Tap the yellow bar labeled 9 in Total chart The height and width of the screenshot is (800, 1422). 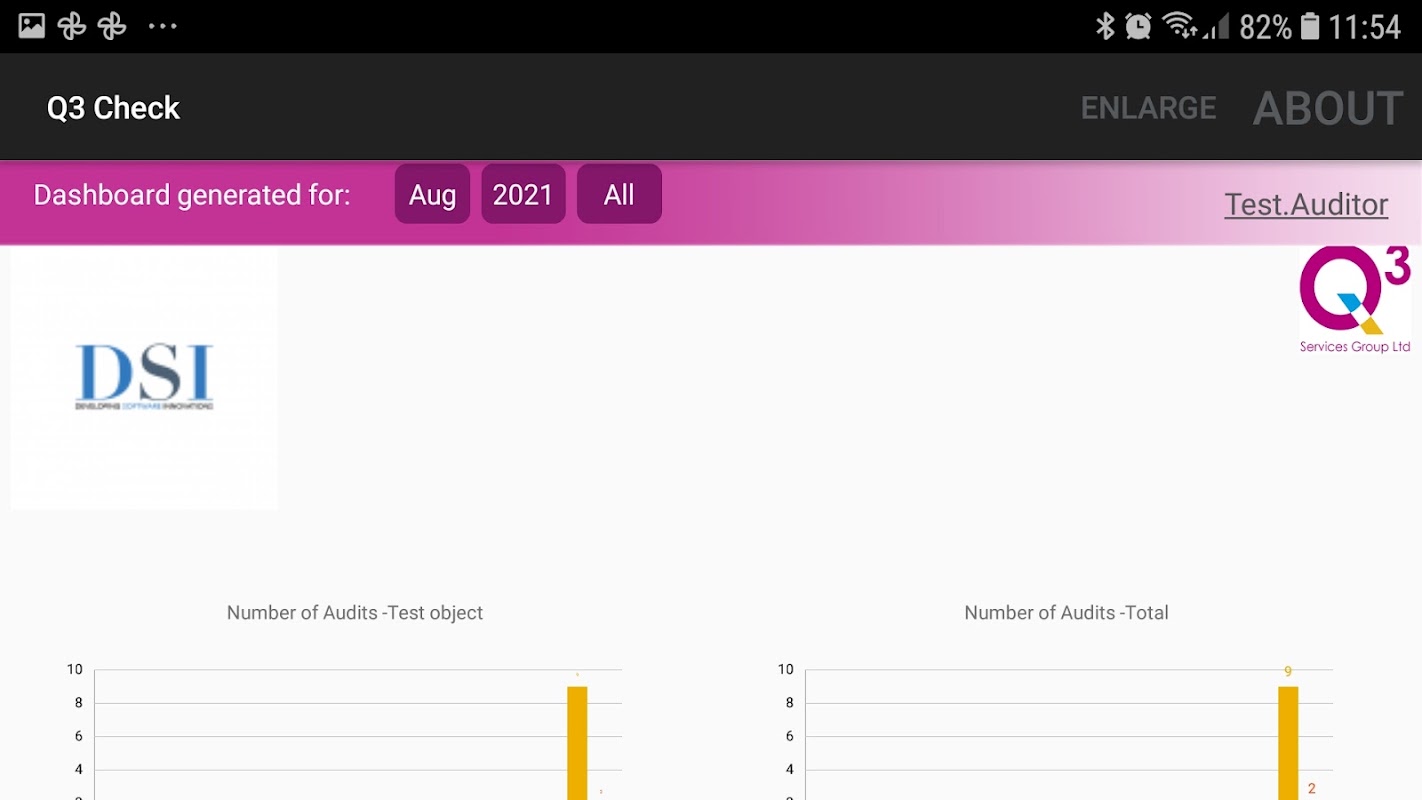pyautogui.click(x=1288, y=743)
